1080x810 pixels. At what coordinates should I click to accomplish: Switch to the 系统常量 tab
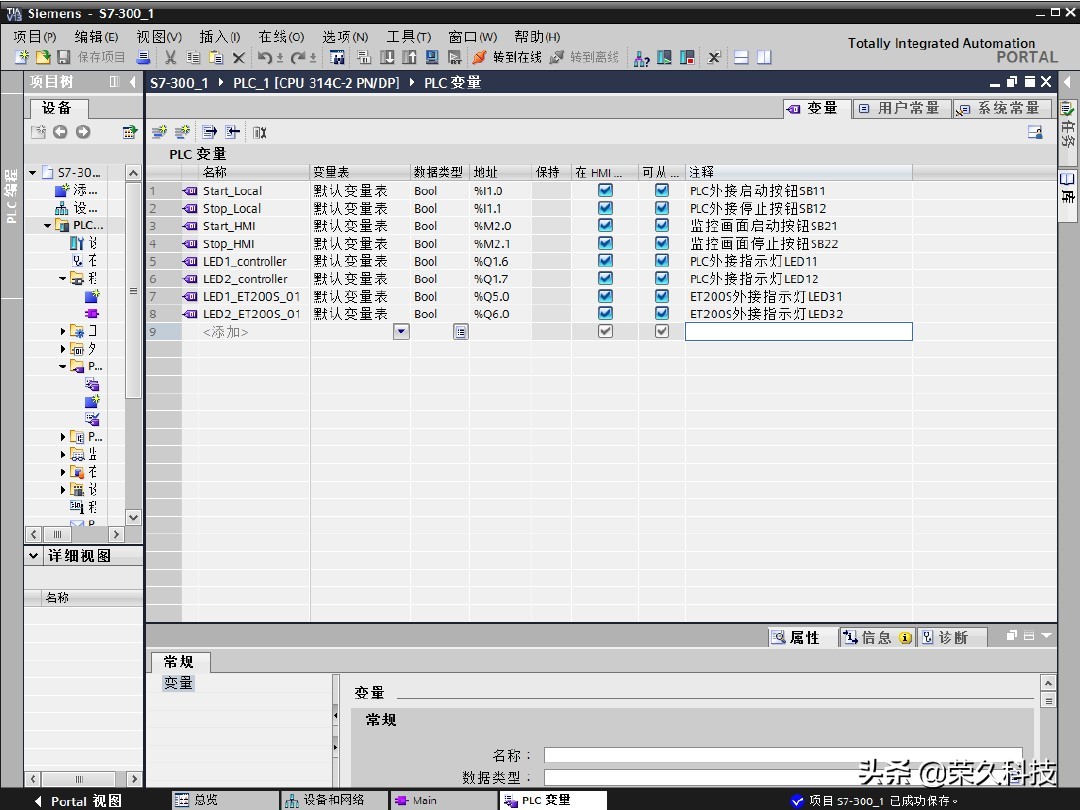coord(1003,107)
